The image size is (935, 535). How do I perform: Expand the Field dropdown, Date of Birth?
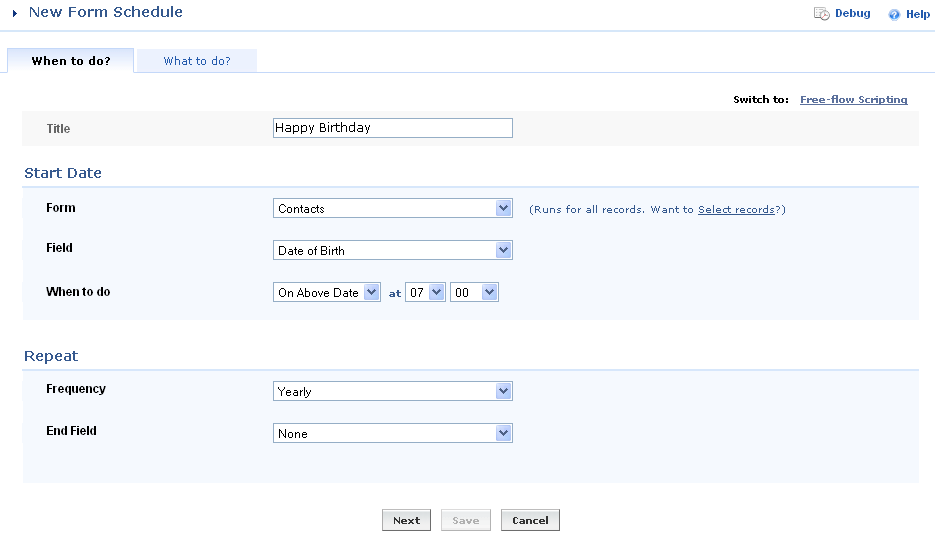[392, 250]
